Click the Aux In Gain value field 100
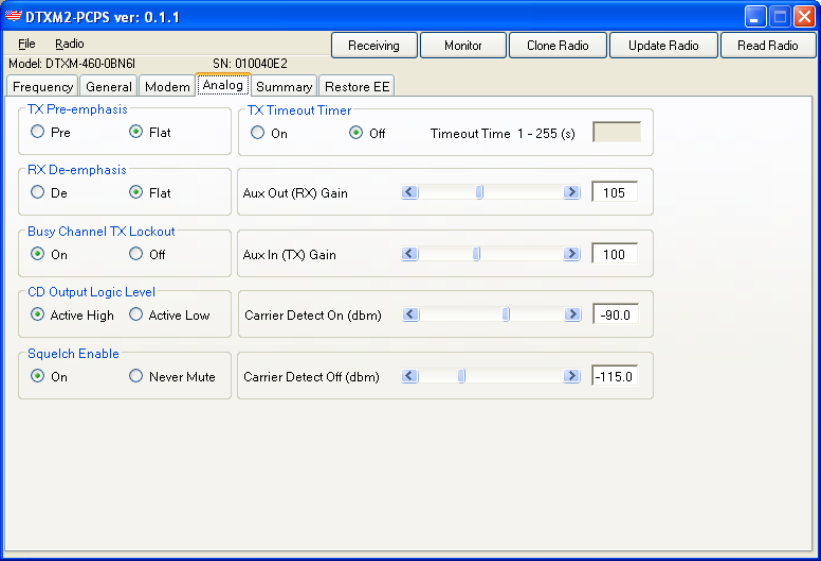This screenshot has height=561, width=821. click(x=614, y=254)
